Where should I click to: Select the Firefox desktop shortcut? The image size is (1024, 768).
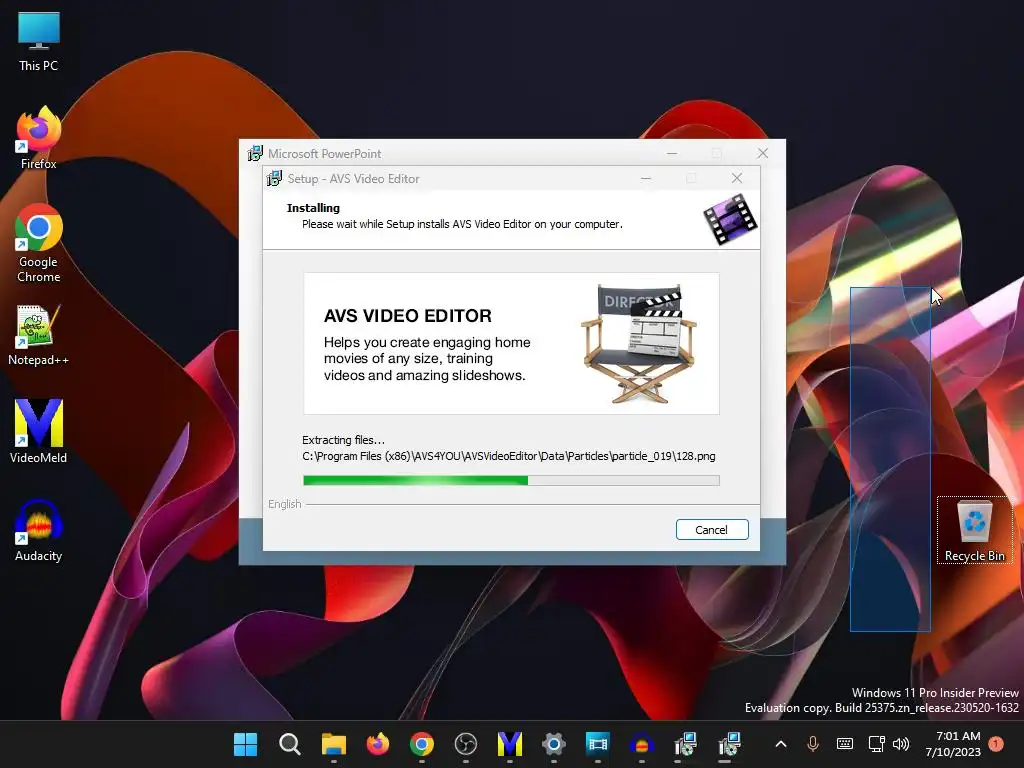click(x=39, y=138)
